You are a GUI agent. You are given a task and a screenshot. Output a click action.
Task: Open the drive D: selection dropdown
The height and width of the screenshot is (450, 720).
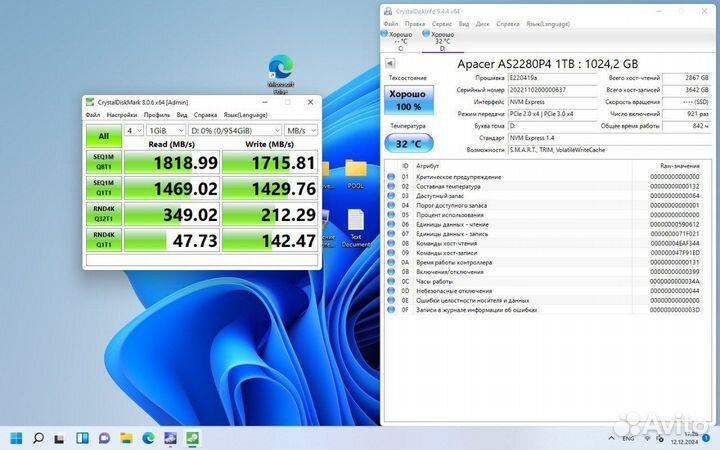235,131
